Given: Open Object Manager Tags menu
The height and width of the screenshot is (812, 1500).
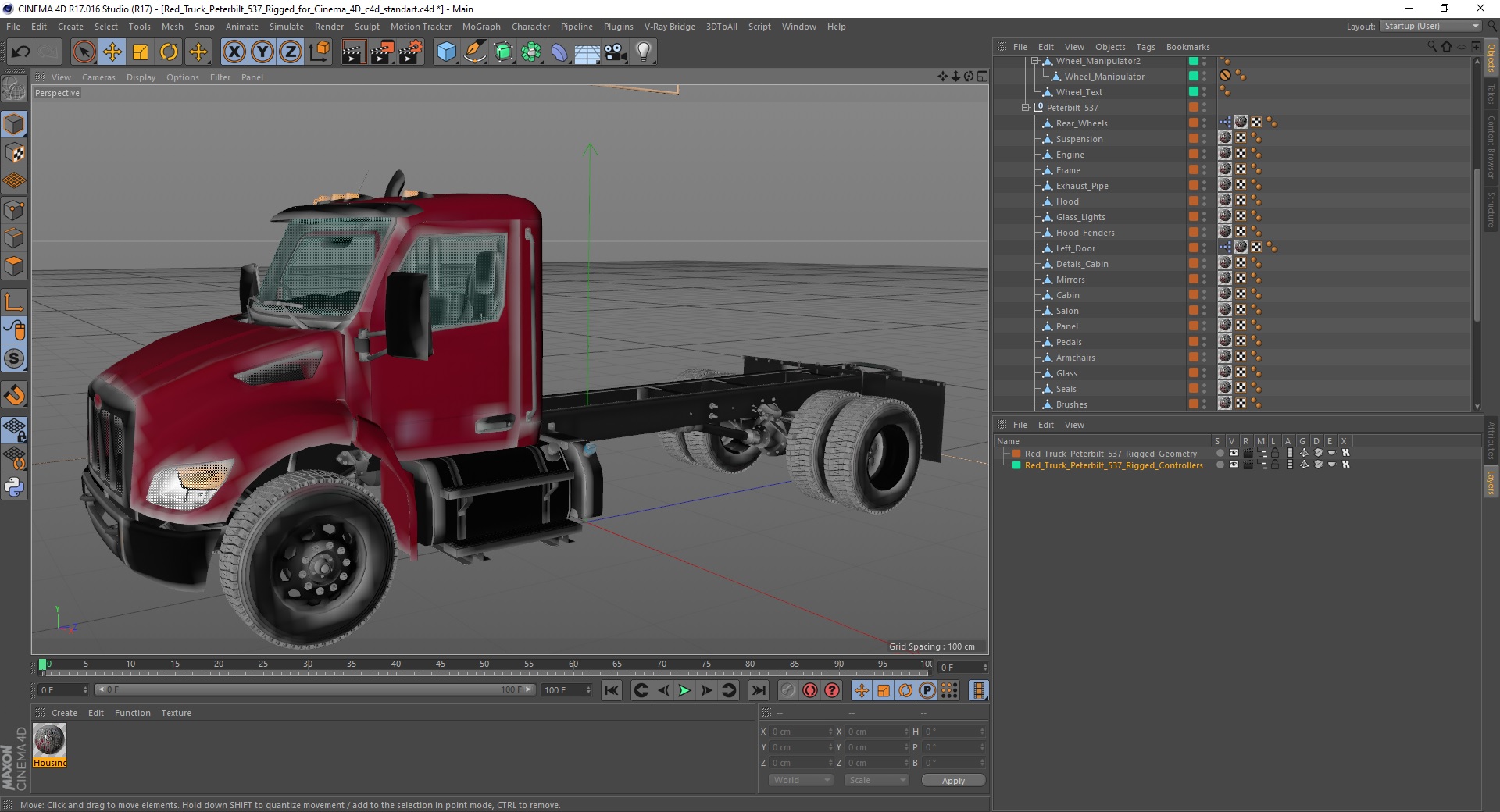Looking at the screenshot, I should (x=1145, y=47).
